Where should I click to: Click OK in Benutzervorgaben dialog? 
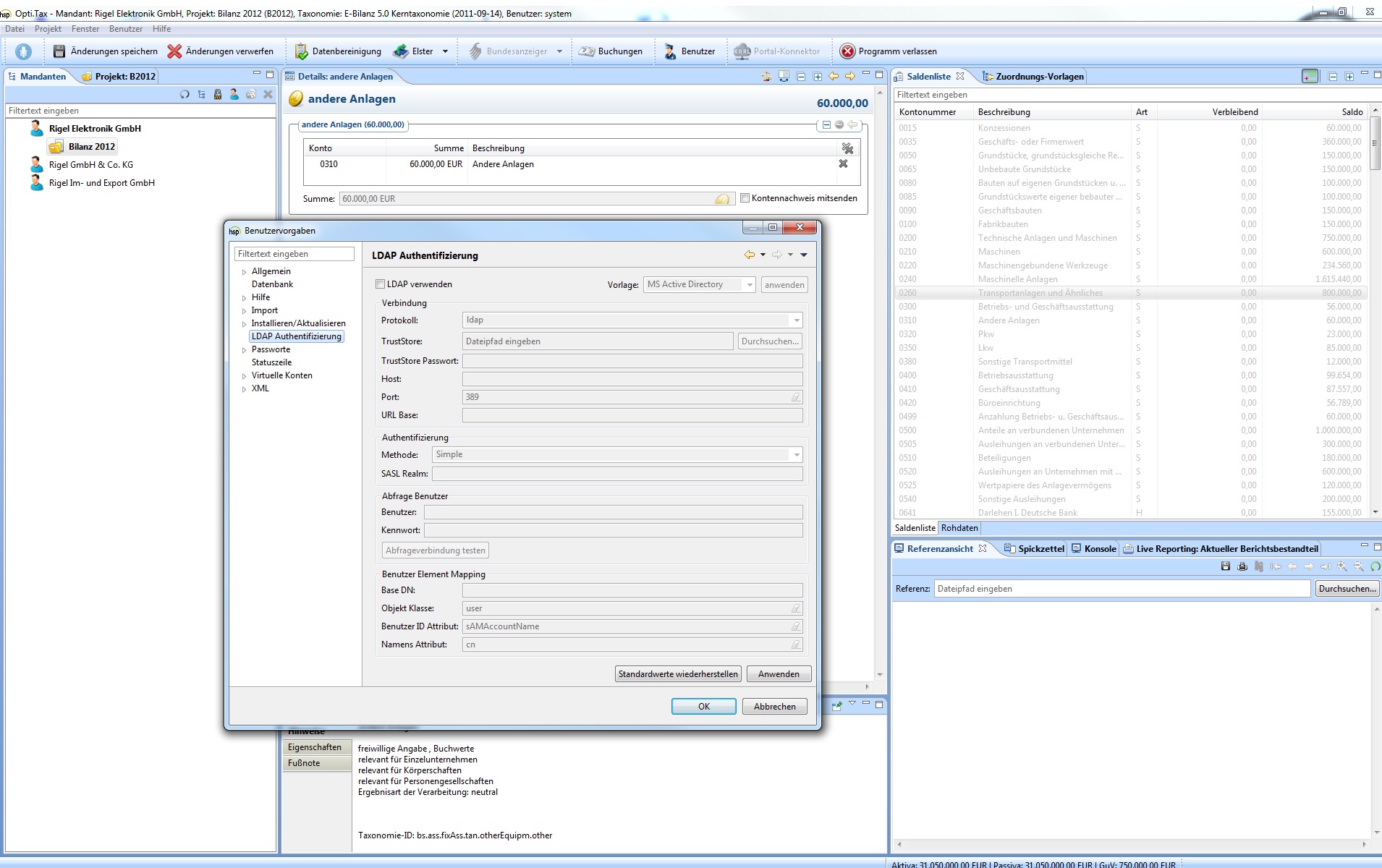pyautogui.click(x=704, y=707)
